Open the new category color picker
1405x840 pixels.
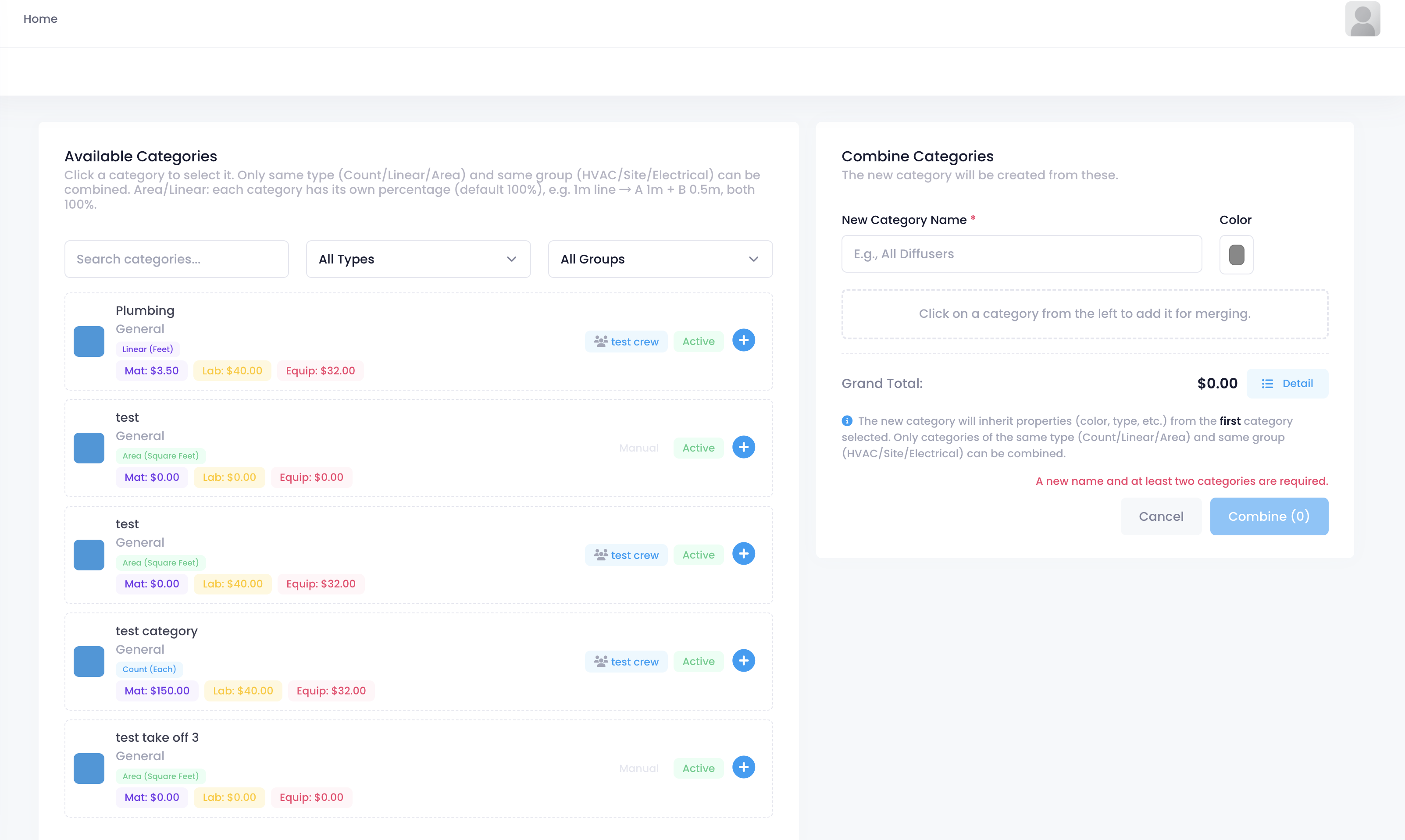click(1236, 255)
